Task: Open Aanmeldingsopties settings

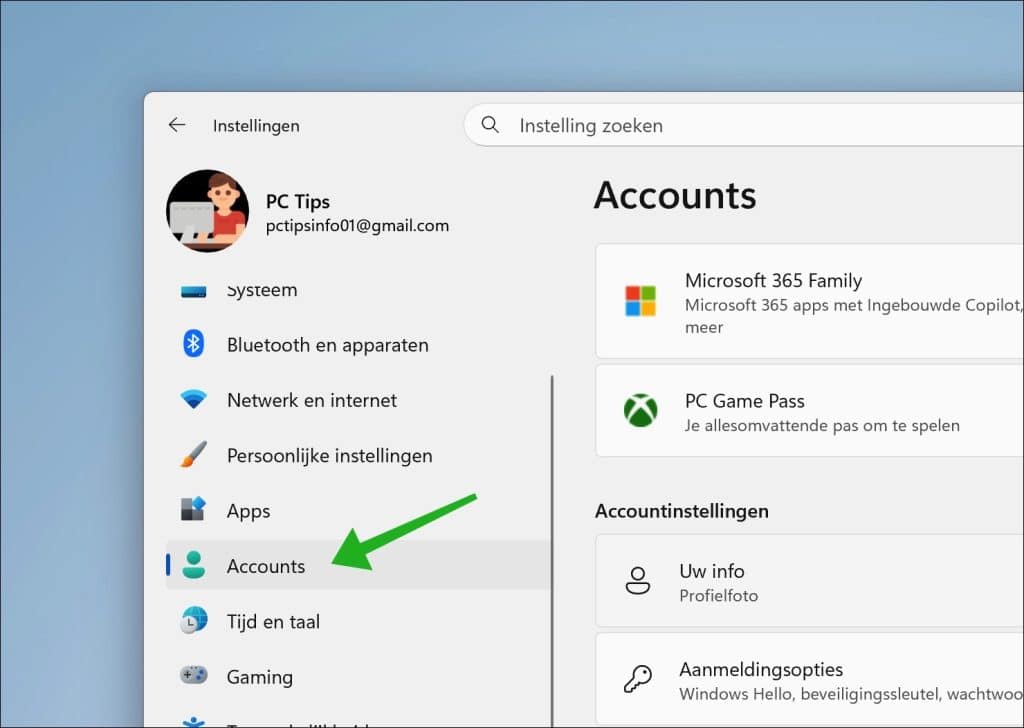Action: click(x=810, y=680)
